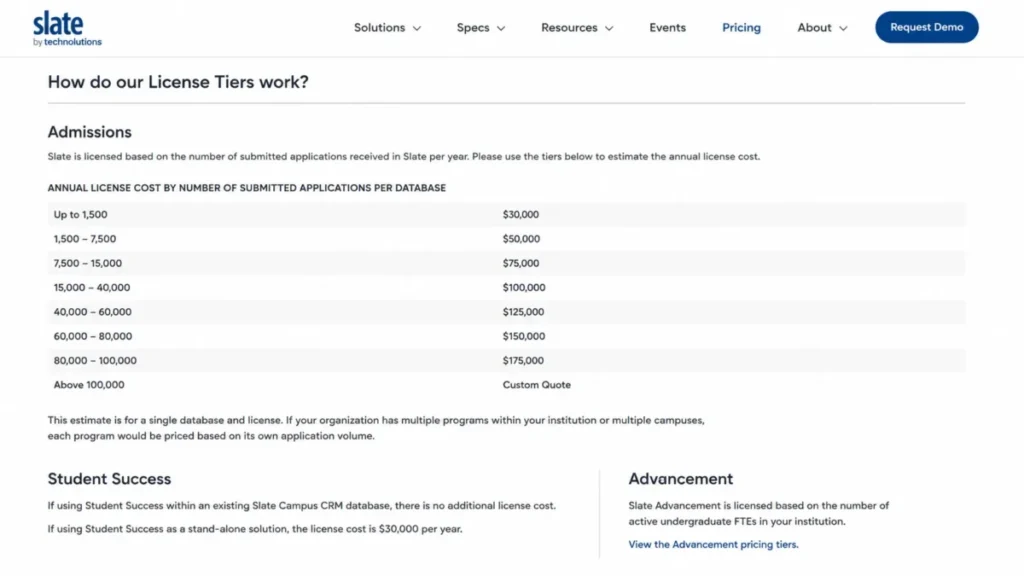Go to the Pricing page
This screenshot has height=576, width=1024.
click(741, 27)
